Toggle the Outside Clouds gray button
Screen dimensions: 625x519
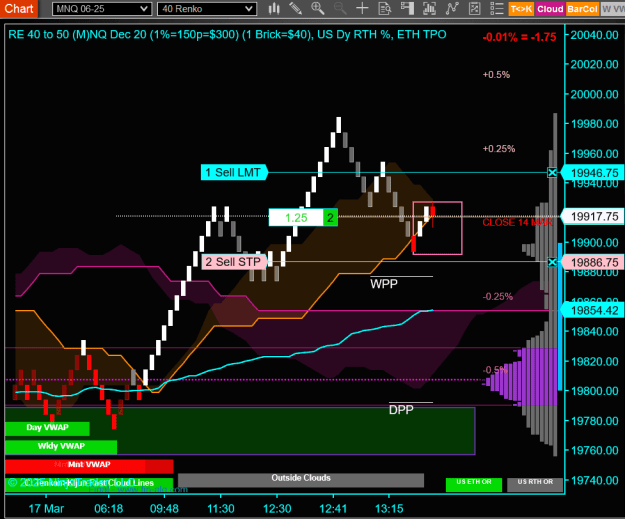click(x=301, y=480)
